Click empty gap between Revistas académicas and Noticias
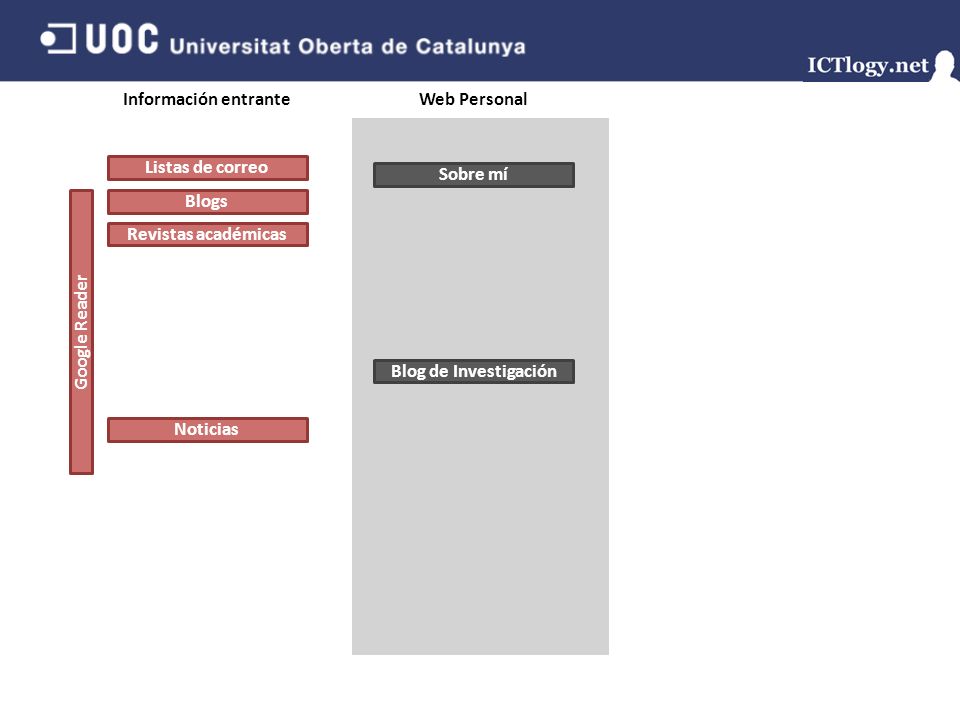The image size is (960, 720). [x=208, y=332]
